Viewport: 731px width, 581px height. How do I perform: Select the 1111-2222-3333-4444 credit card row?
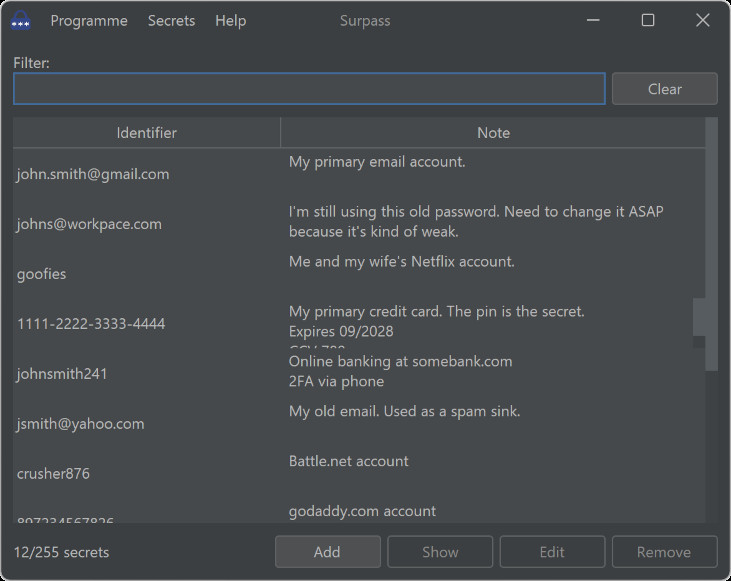pyautogui.click(x=91, y=324)
